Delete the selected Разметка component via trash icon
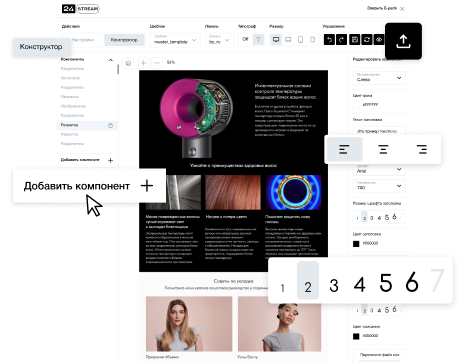This screenshot has width=460, height=362. click(x=111, y=125)
